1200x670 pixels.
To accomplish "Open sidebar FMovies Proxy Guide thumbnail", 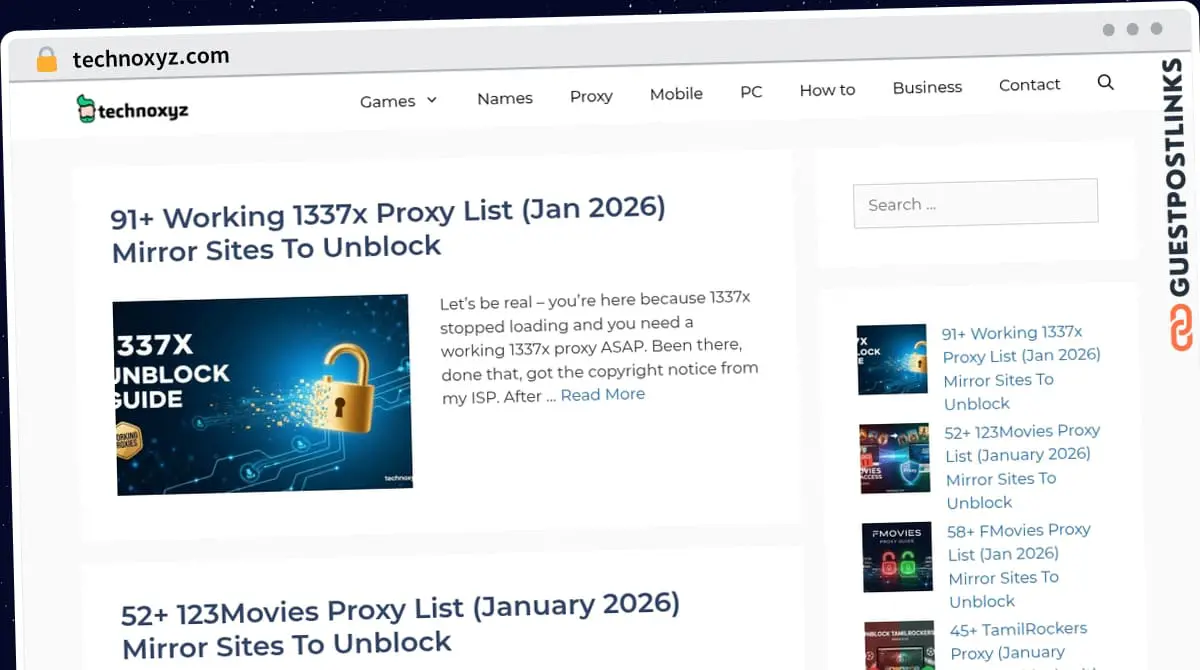I will click(898, 557).
